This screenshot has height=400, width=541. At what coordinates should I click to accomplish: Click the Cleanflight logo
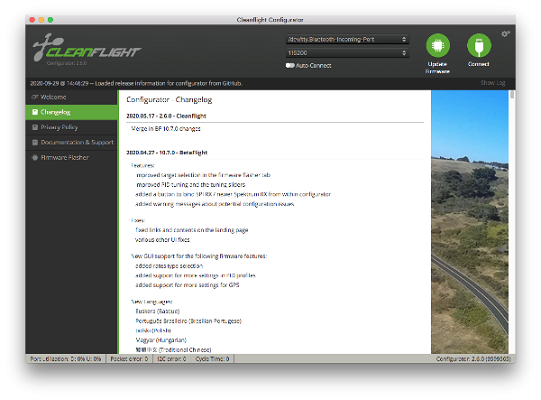86,47
